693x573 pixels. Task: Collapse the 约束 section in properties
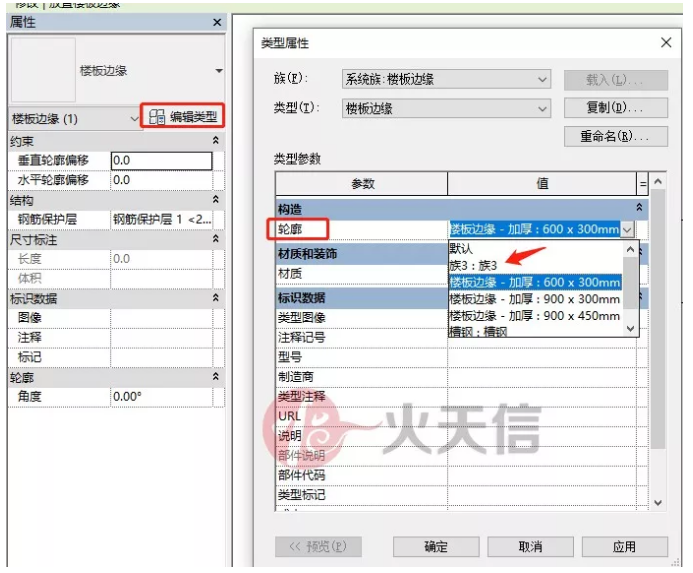(x=215, y=140)
